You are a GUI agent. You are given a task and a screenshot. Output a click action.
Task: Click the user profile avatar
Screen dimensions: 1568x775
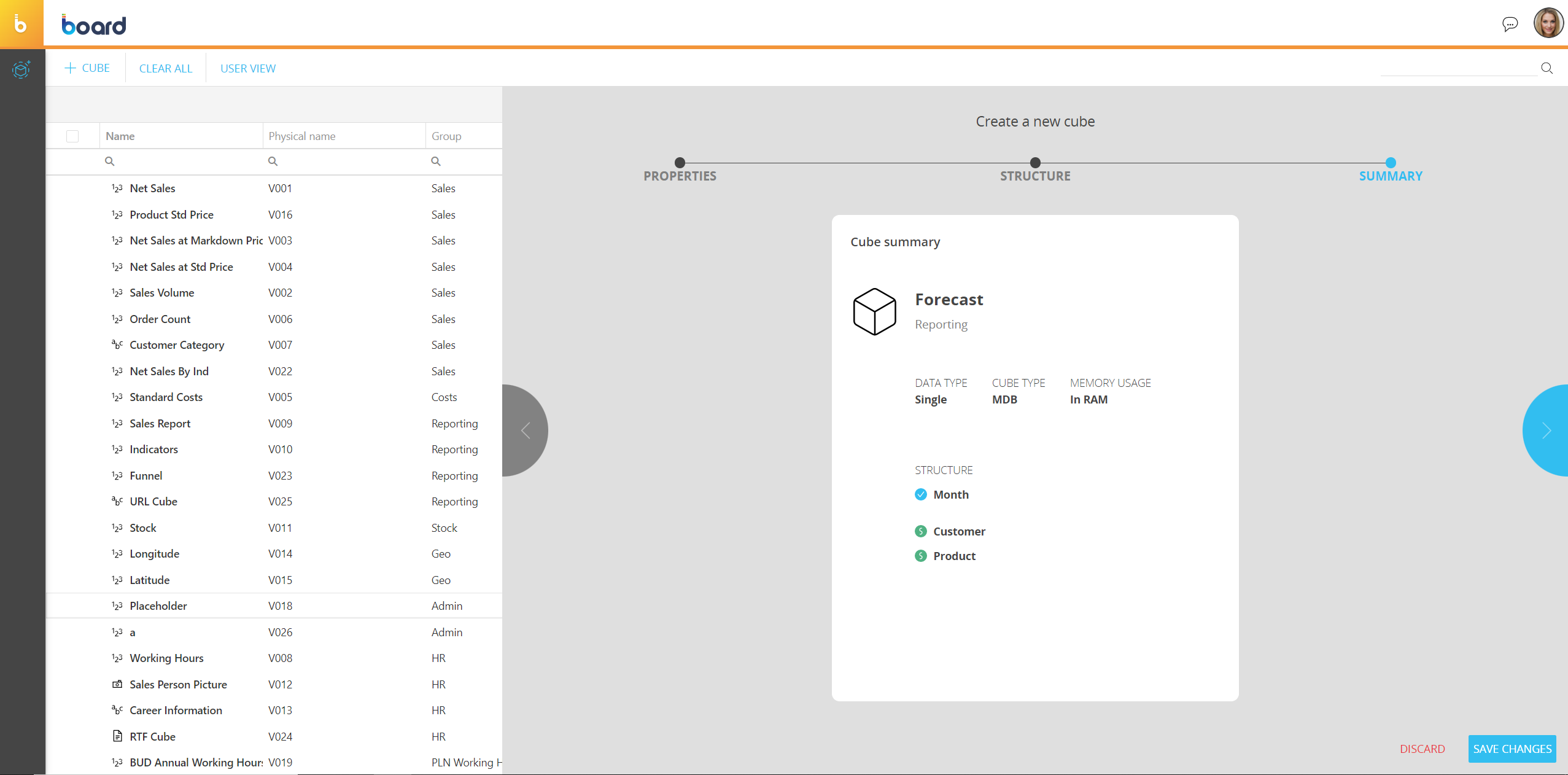(1548, 23)
